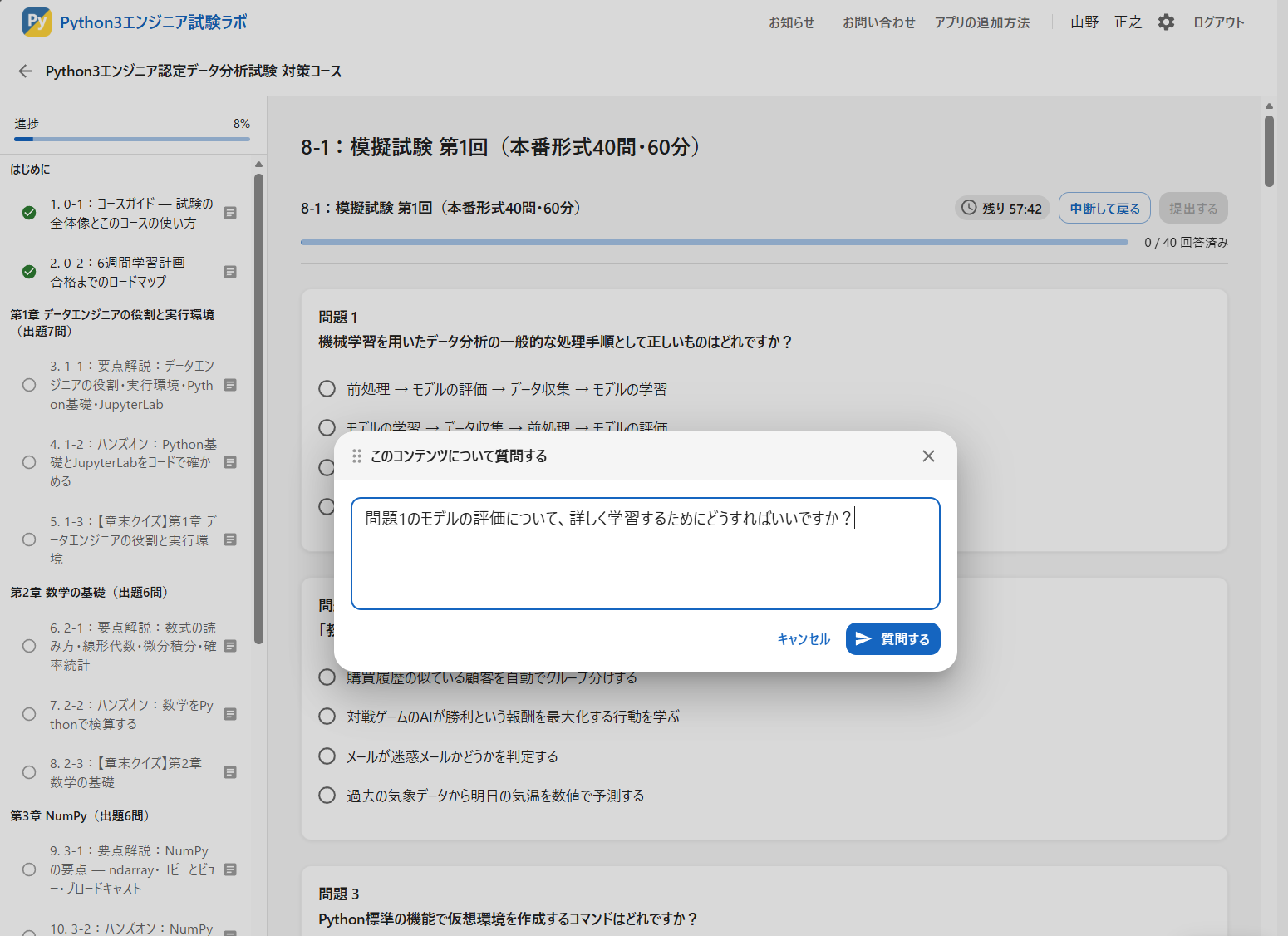Viewport: 1288px width, 936px height.
Task: Click the status circle for lesson 3-1
Action: pyautogui.click(x=29, y=869)
